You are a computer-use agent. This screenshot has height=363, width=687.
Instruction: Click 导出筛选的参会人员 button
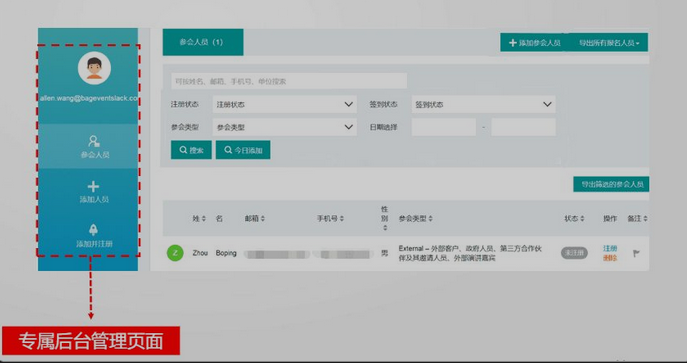click(611, 184)
